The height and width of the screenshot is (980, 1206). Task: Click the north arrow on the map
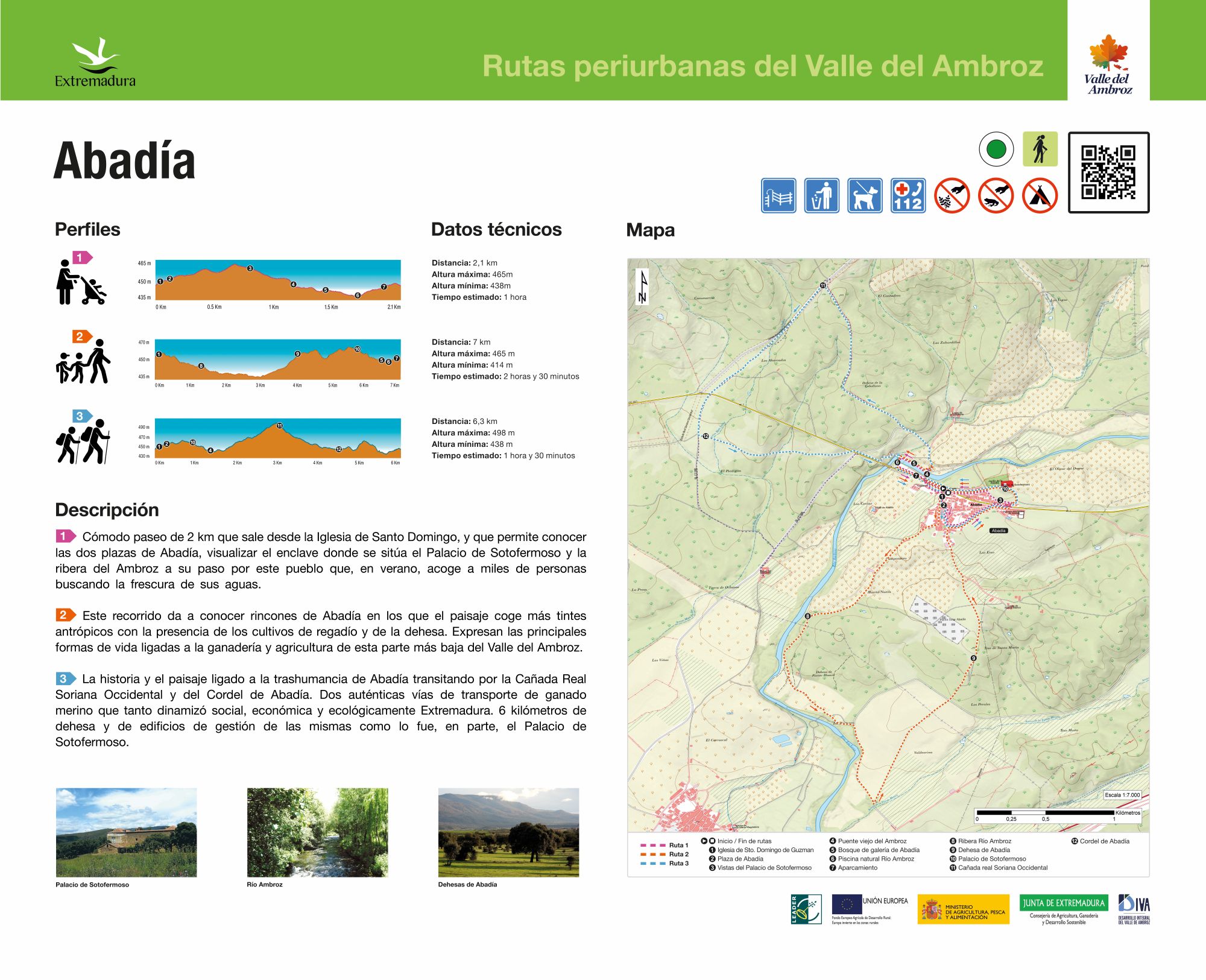tap(643, 286)
